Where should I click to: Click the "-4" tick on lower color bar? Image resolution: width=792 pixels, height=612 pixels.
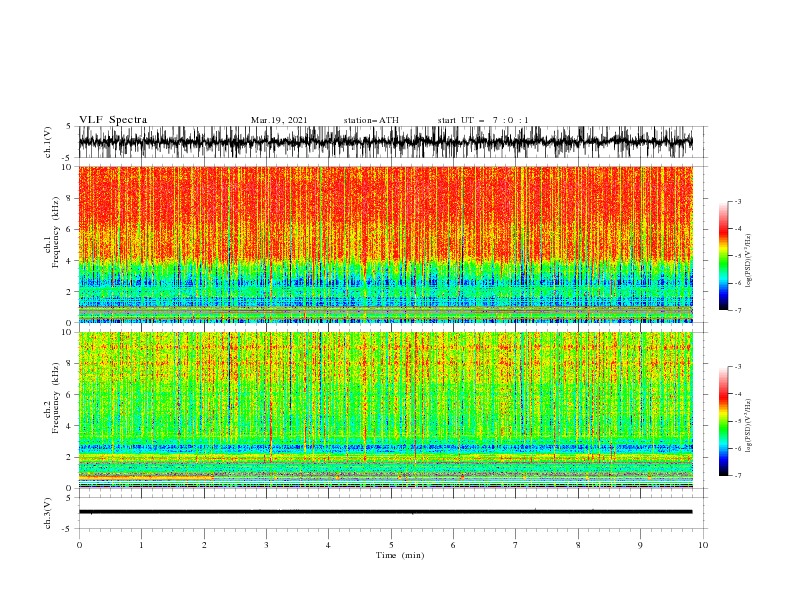(737, 394)
